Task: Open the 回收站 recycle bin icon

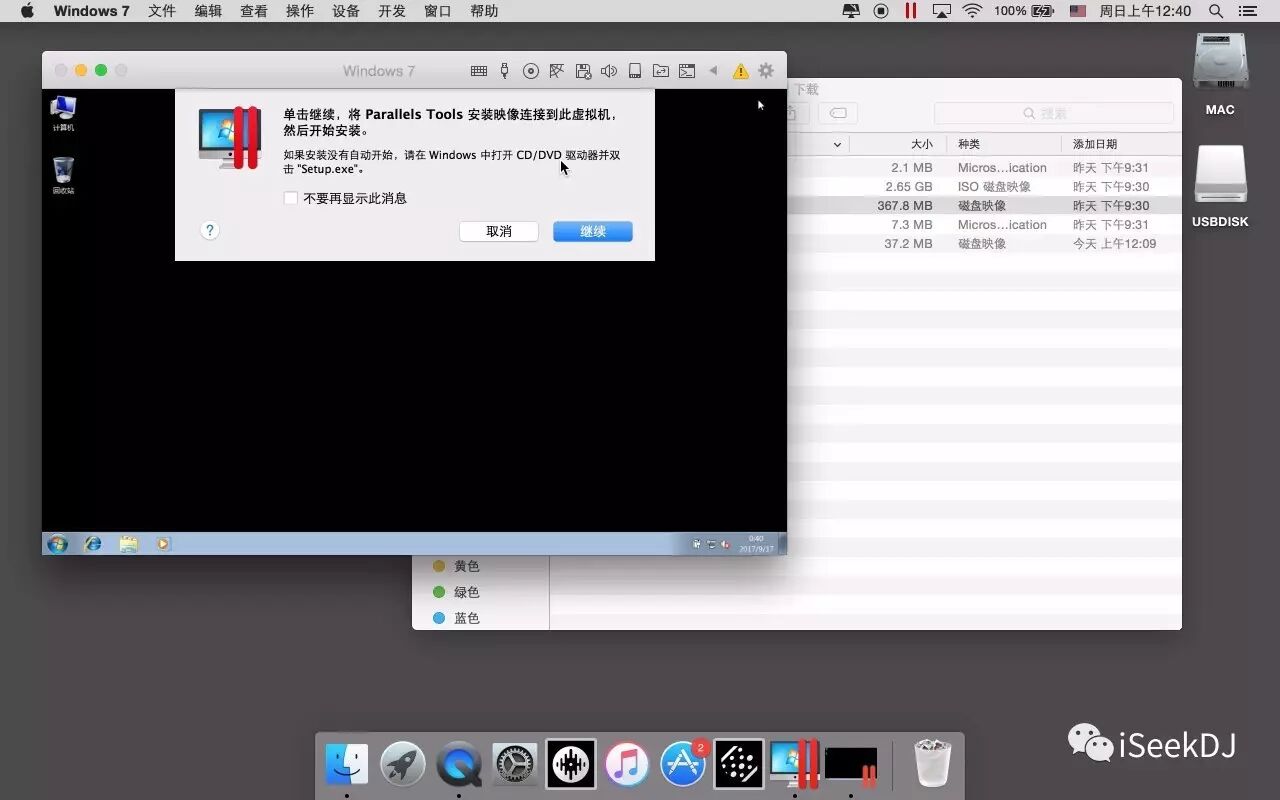Action: pyautogui.click(x=63, y=175)
